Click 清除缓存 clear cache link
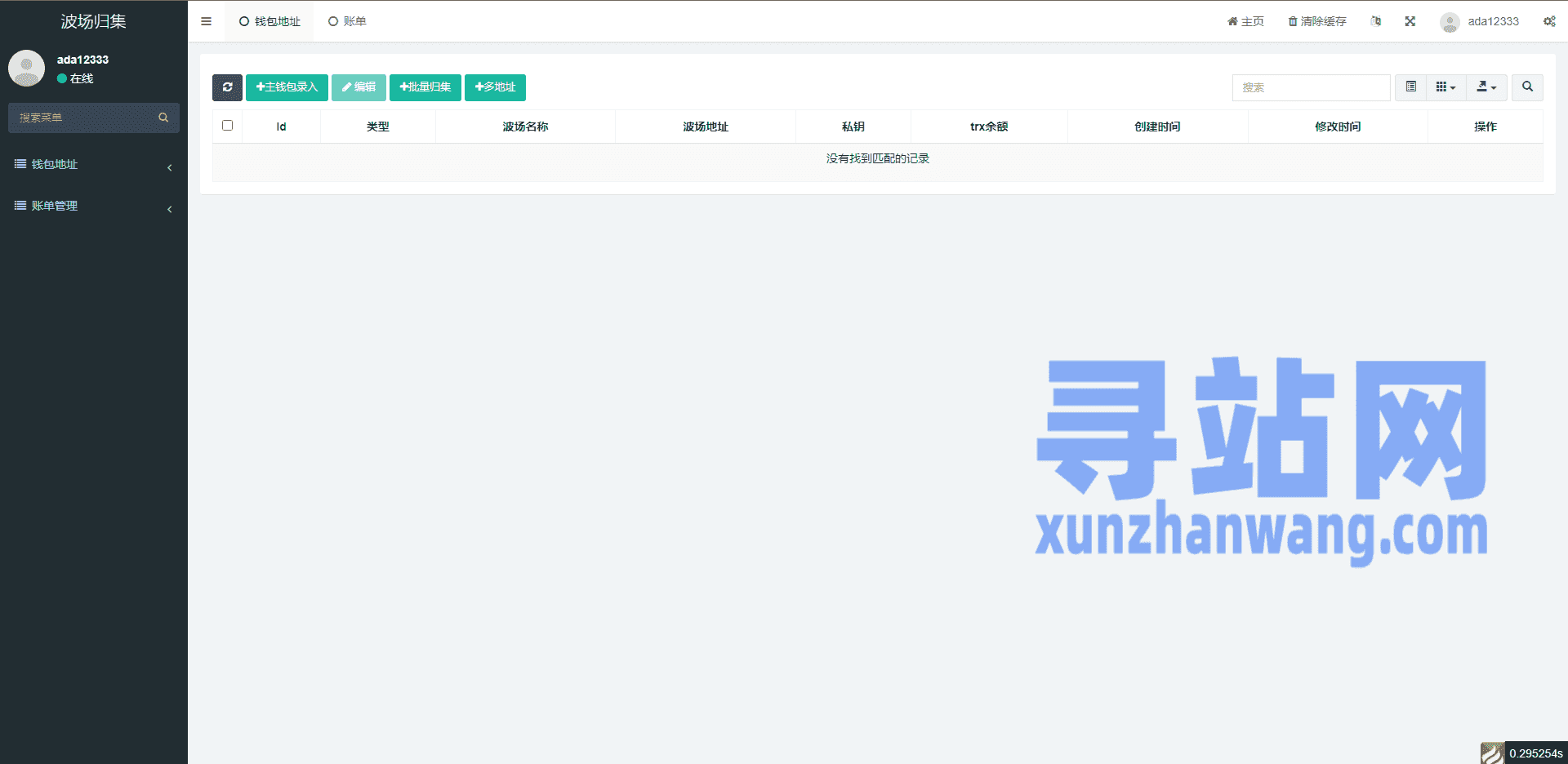Viewport: 1568px width, 764px height. (1317, 21)
